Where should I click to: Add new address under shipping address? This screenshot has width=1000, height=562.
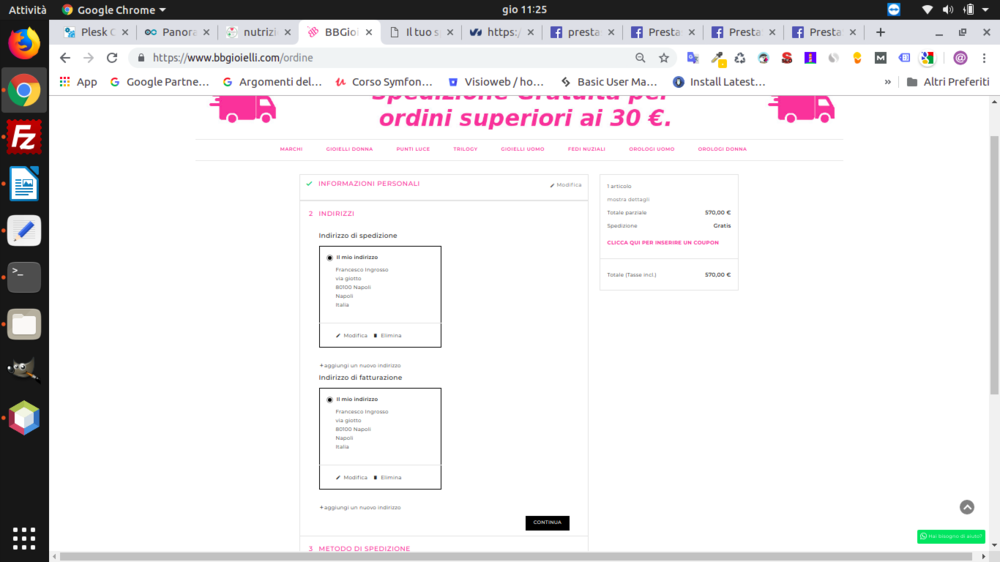[x=360, y=366]
